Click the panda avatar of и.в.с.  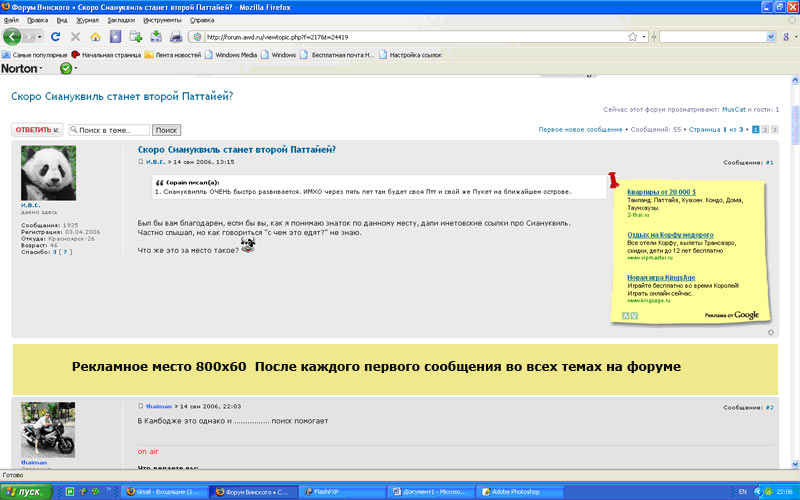(48, 172)
